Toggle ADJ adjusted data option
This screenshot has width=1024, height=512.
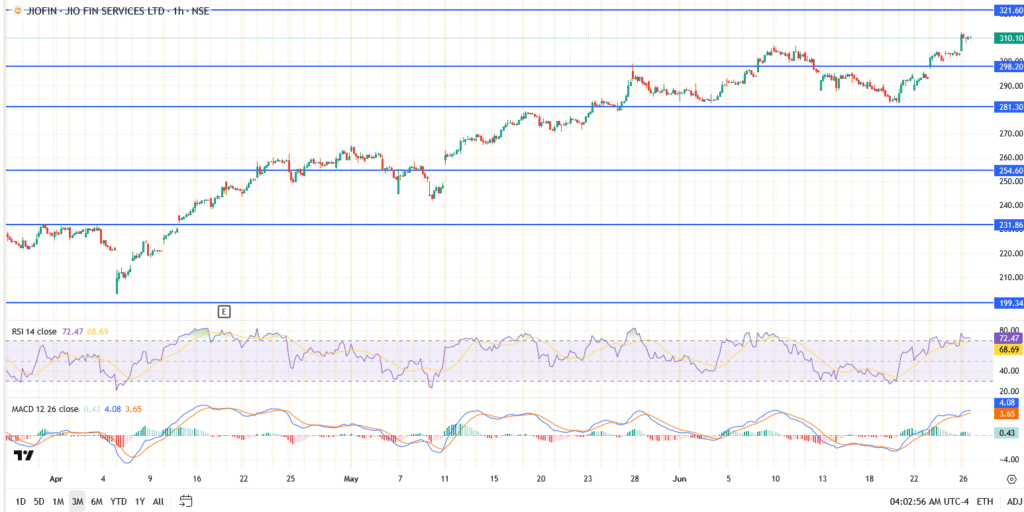(1013, 501)
